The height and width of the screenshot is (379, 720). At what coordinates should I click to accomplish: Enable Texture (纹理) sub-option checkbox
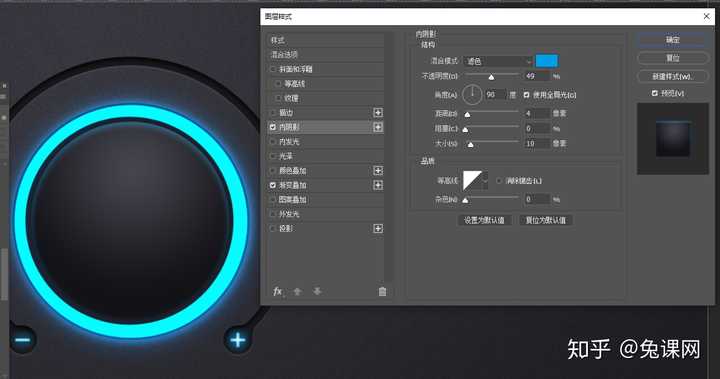[278, 98]
